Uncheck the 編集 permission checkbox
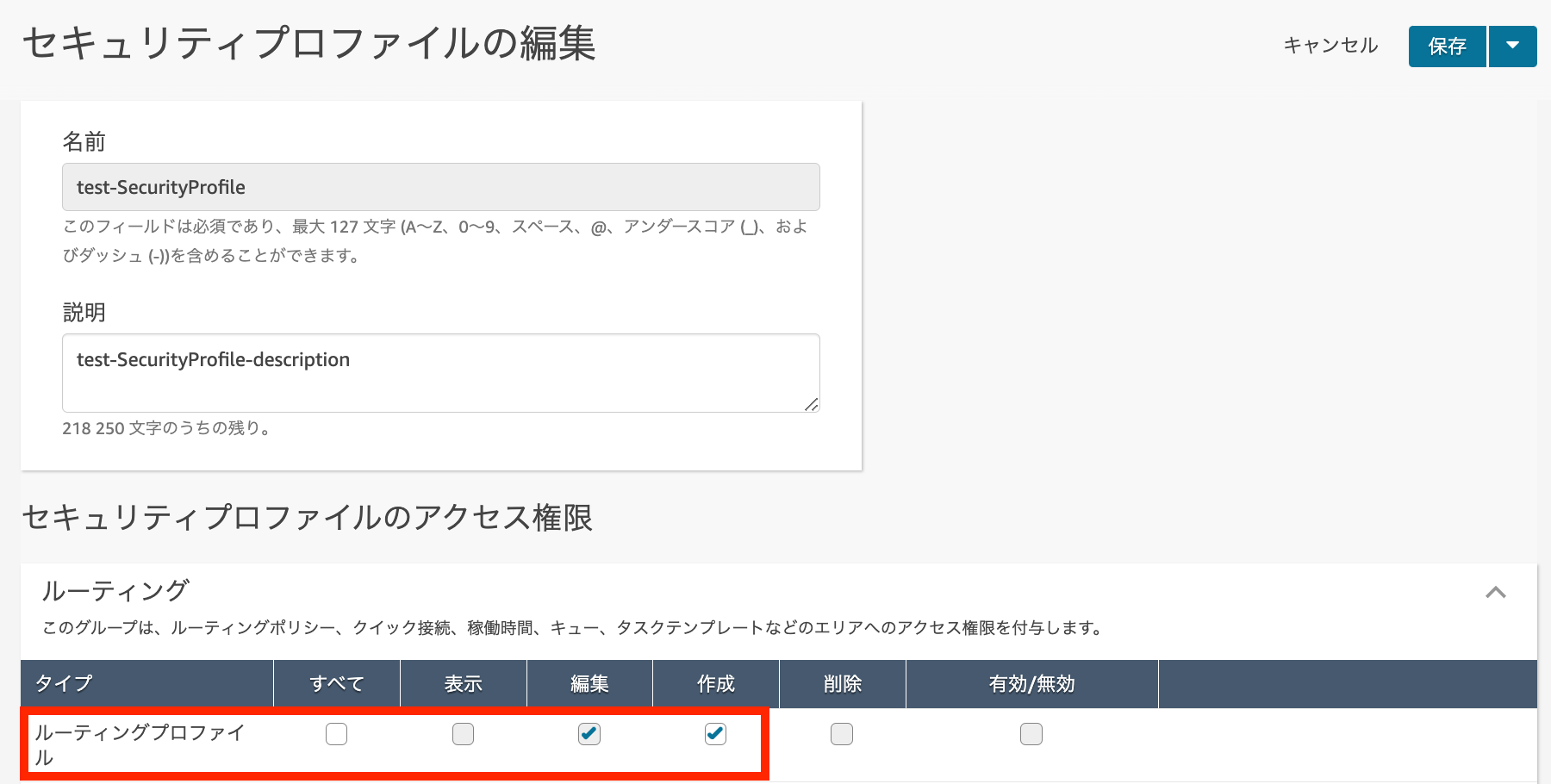This screenshot has width=1551, height=784. coord(589,734)
